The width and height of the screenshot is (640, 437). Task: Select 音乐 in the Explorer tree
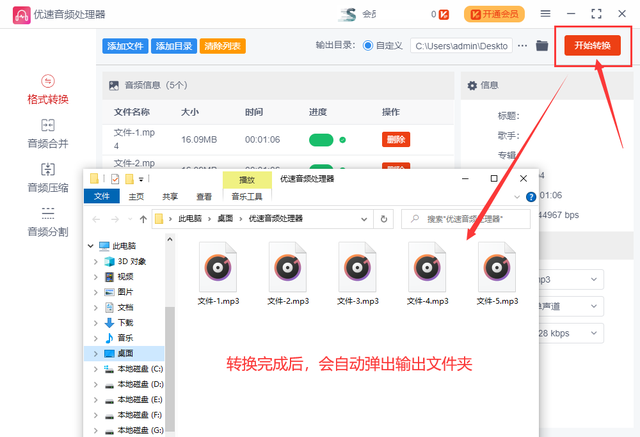pos(124,338)
